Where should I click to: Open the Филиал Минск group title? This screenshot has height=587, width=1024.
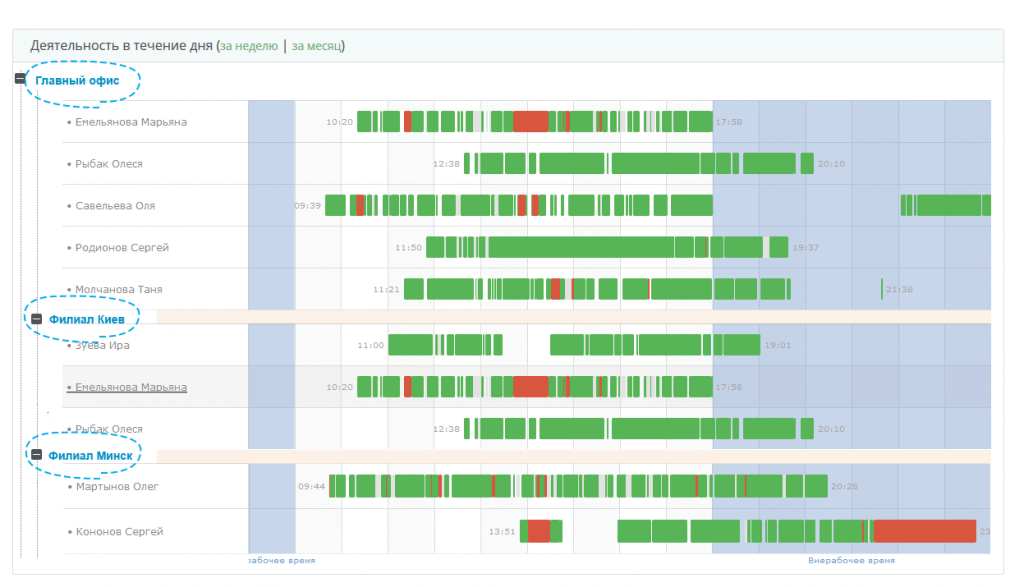coord(90,455)
